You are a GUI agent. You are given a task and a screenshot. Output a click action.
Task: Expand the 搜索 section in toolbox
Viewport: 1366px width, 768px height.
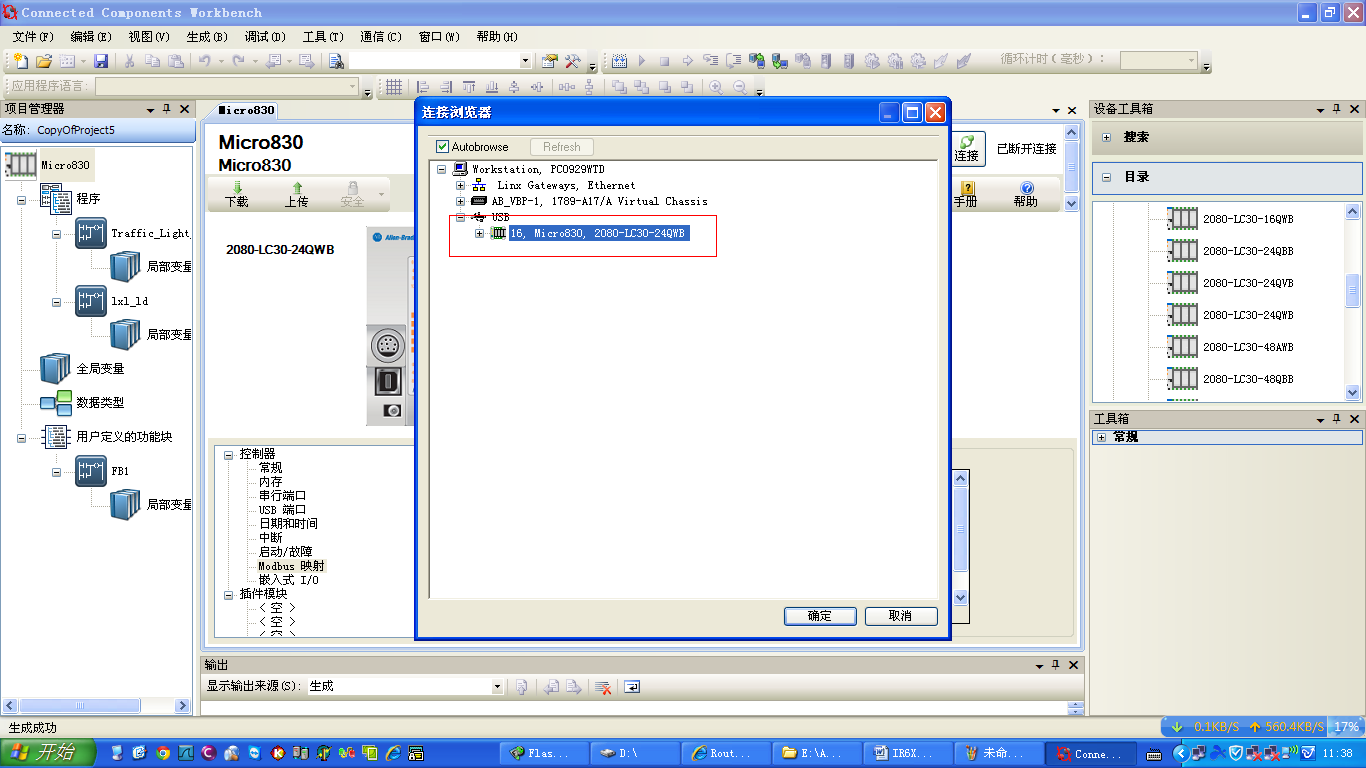point(1107,137)
